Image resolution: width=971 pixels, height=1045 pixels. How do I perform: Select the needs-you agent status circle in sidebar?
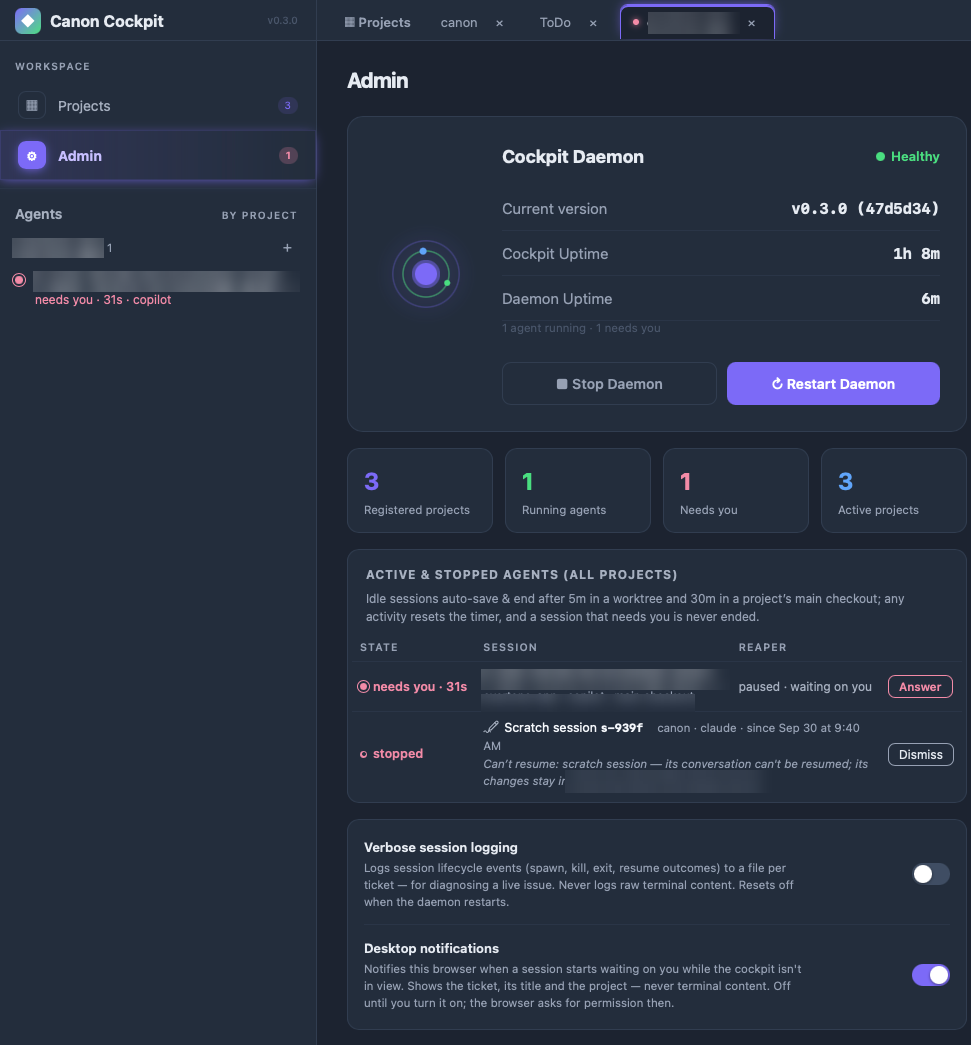pyautogui.click(x=19, y=280)
